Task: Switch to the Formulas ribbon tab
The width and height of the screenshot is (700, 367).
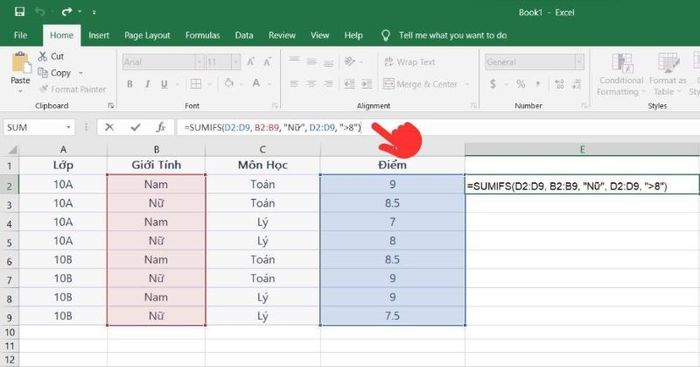Action: tap(203, 35)
